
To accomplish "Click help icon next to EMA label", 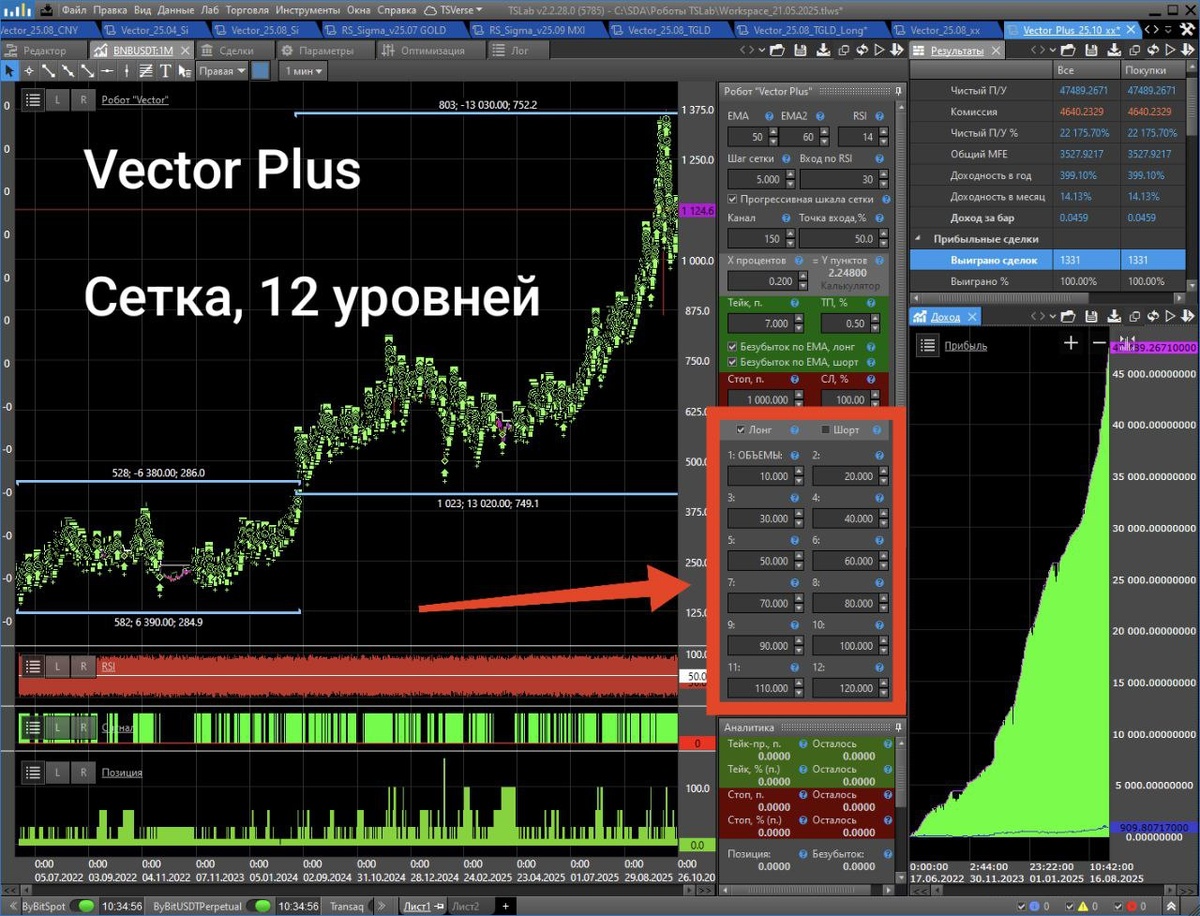I will click(x=769, y=116).
